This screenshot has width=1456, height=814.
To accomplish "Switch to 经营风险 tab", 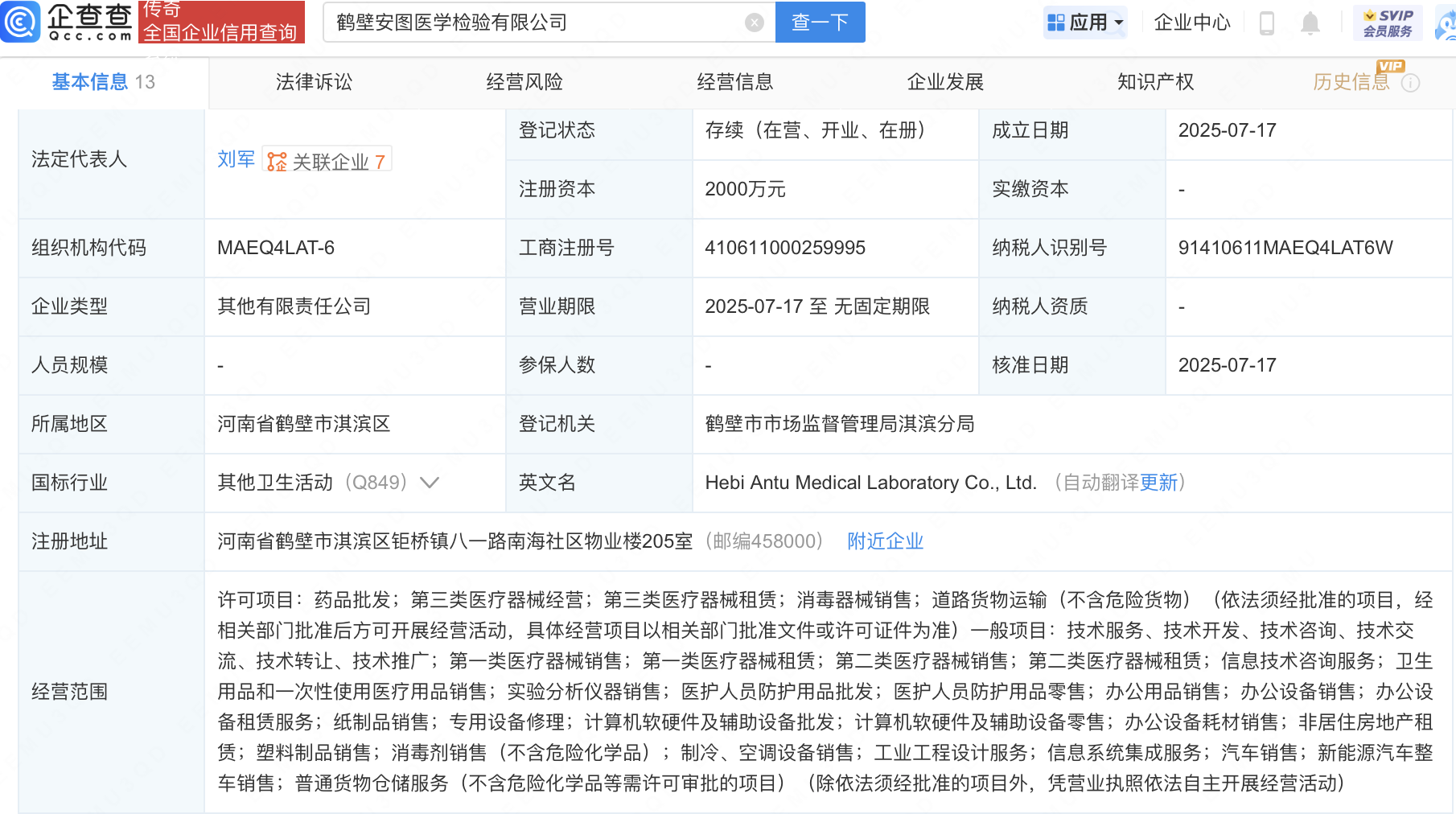I will [524, 82].
